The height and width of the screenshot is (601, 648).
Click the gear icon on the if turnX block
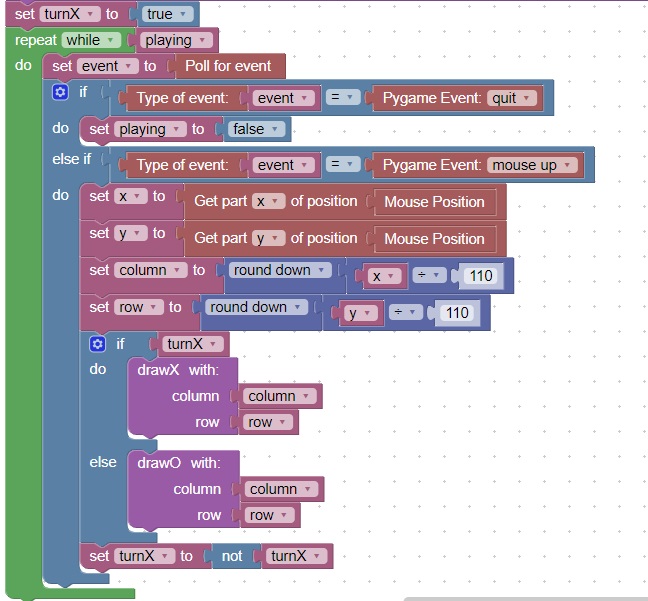(x=97, y=344)
